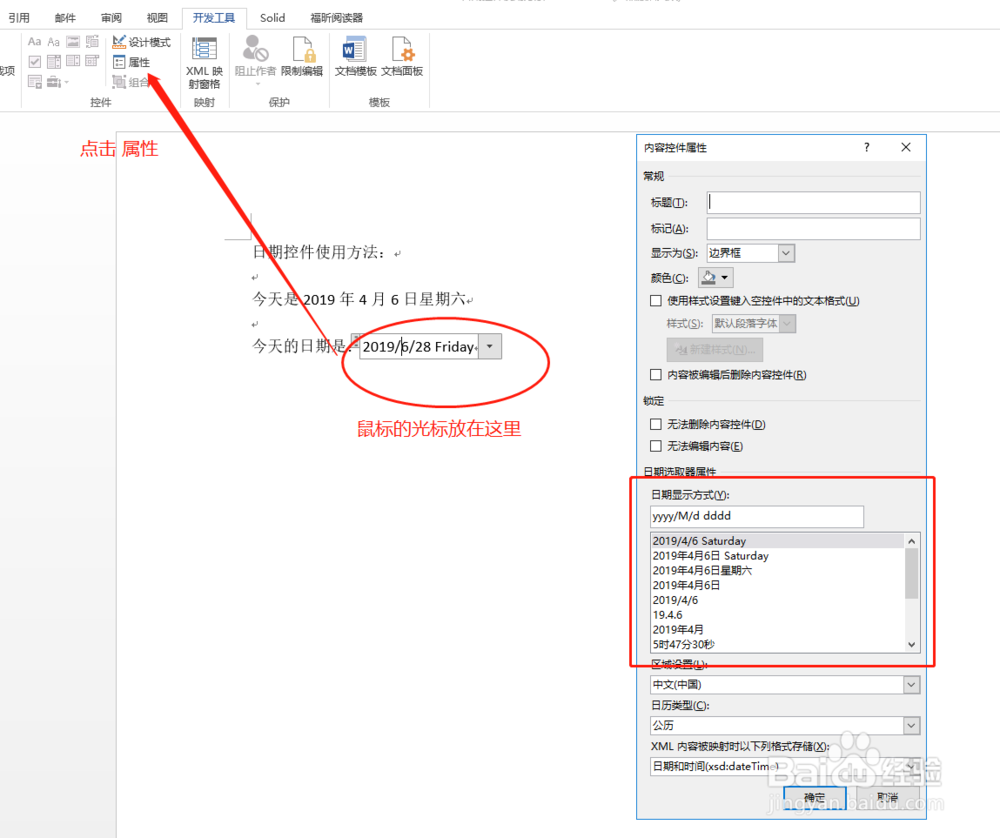
Task: Click the 确定 button
Action: pyautogui.click(x=814, y=797)
